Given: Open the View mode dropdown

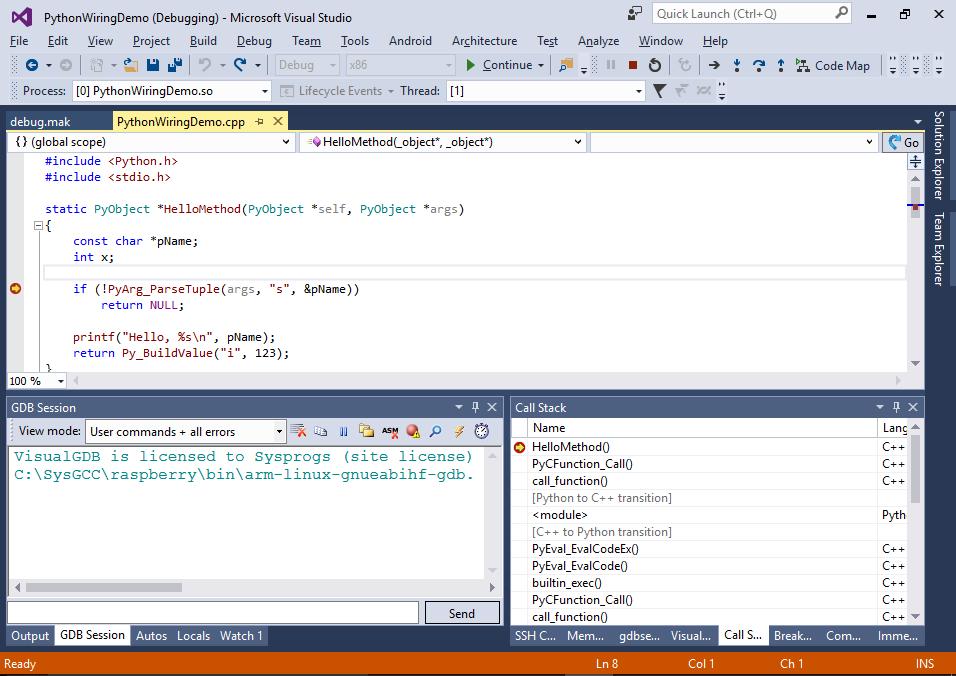Looking at the screenshot, I should [x=186, y=432].
